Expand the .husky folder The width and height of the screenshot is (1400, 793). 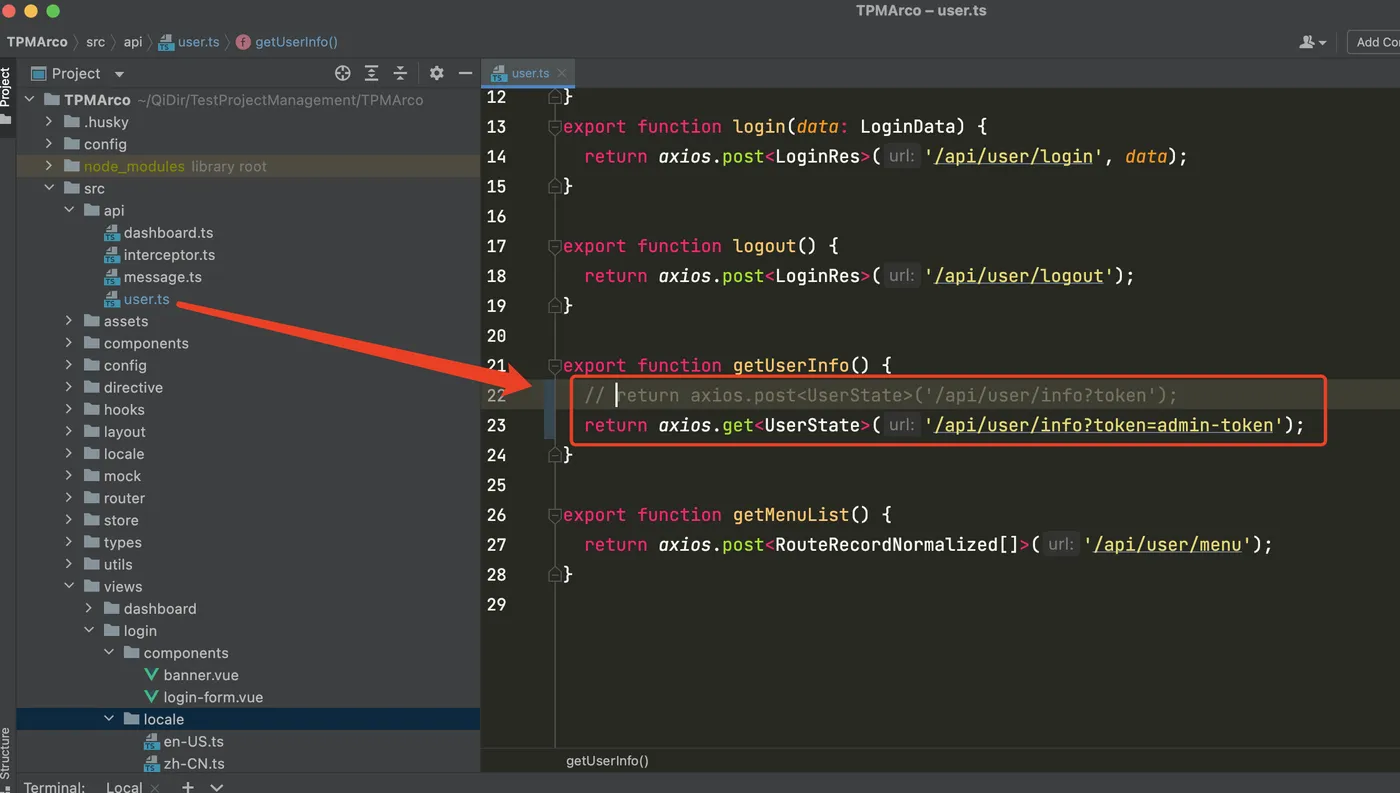click(x=49, y=122)
